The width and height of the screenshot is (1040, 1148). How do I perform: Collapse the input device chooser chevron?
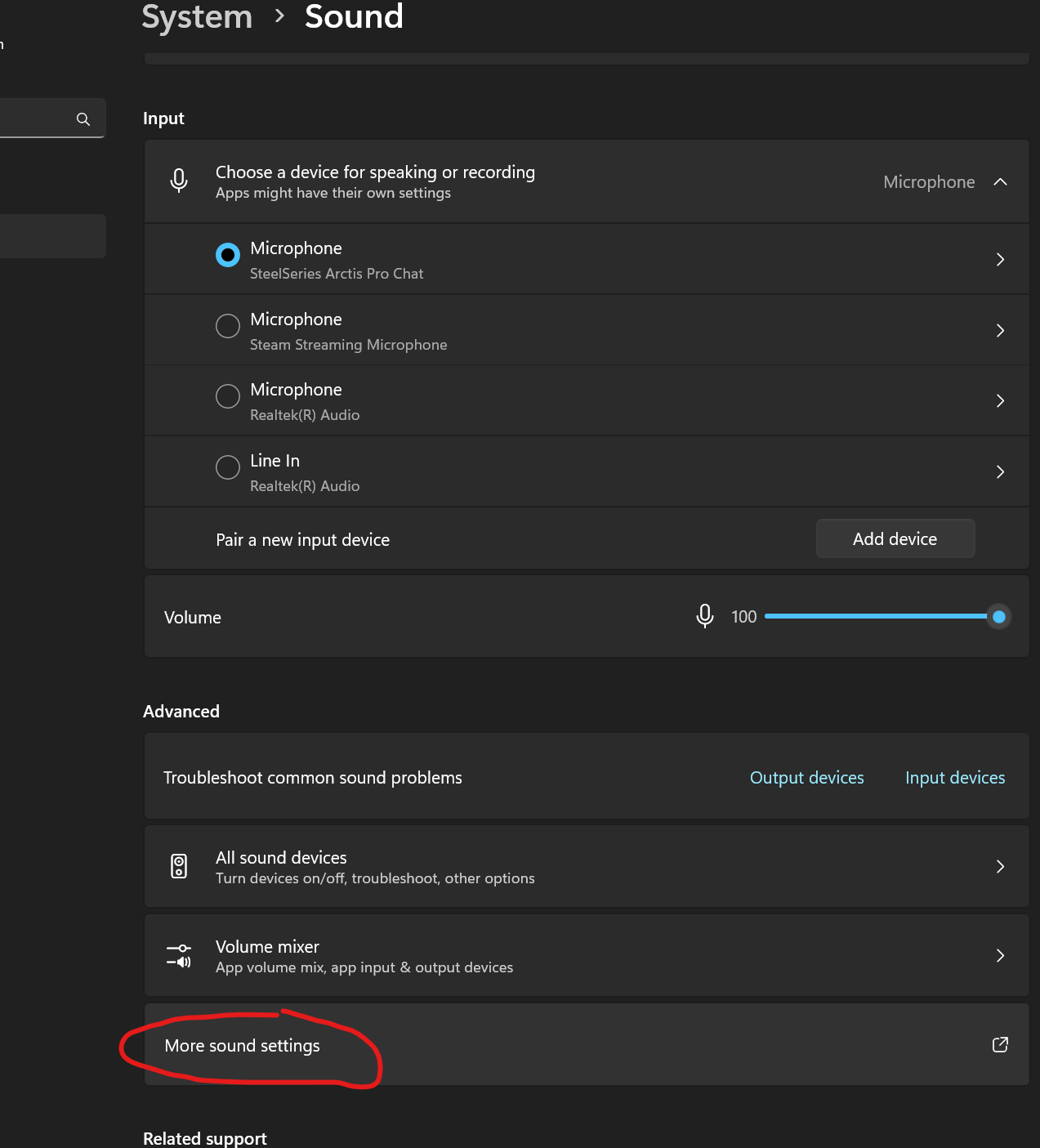(x=1000, y=182)
